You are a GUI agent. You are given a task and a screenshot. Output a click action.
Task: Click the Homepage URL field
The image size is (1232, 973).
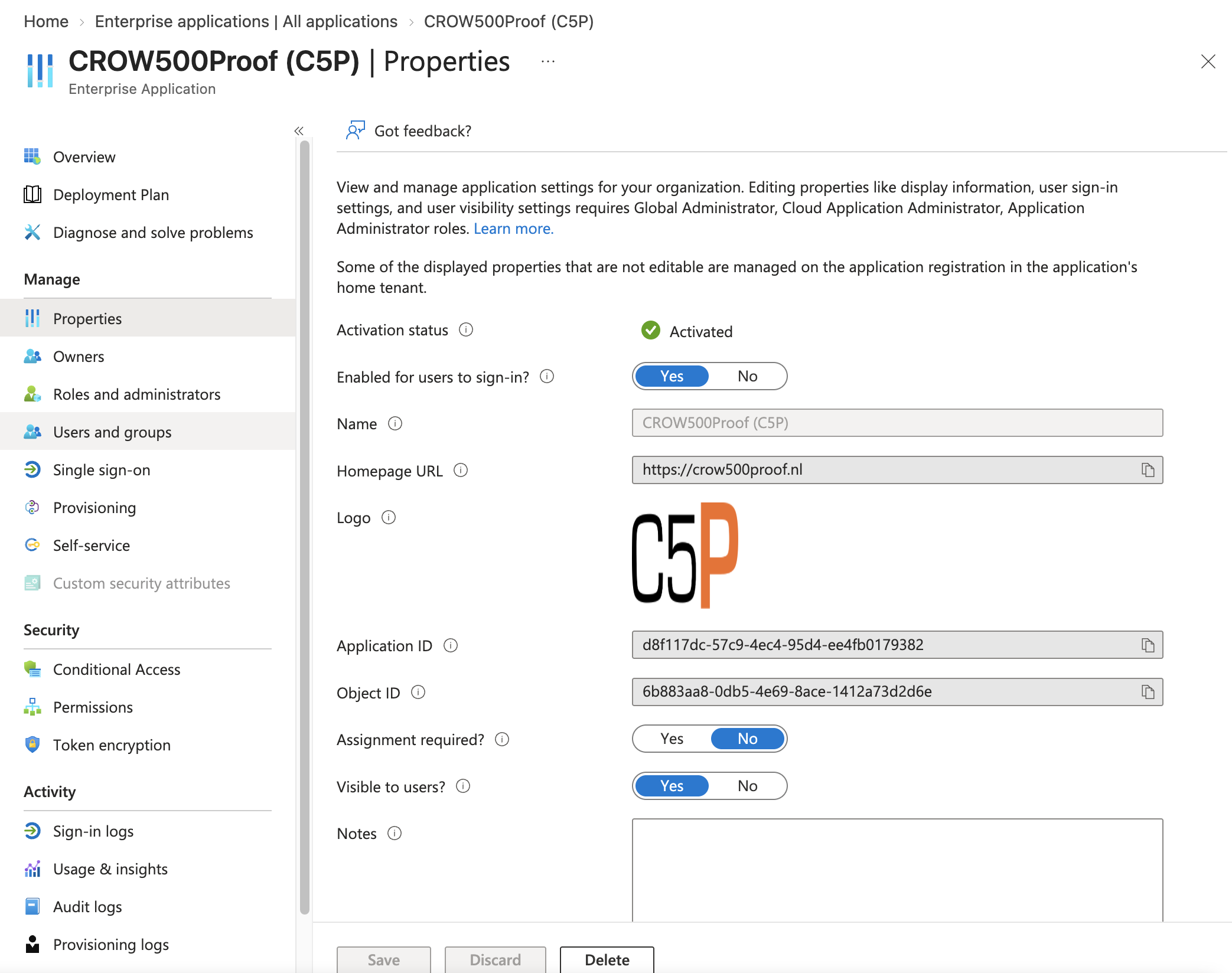(897, 470)
